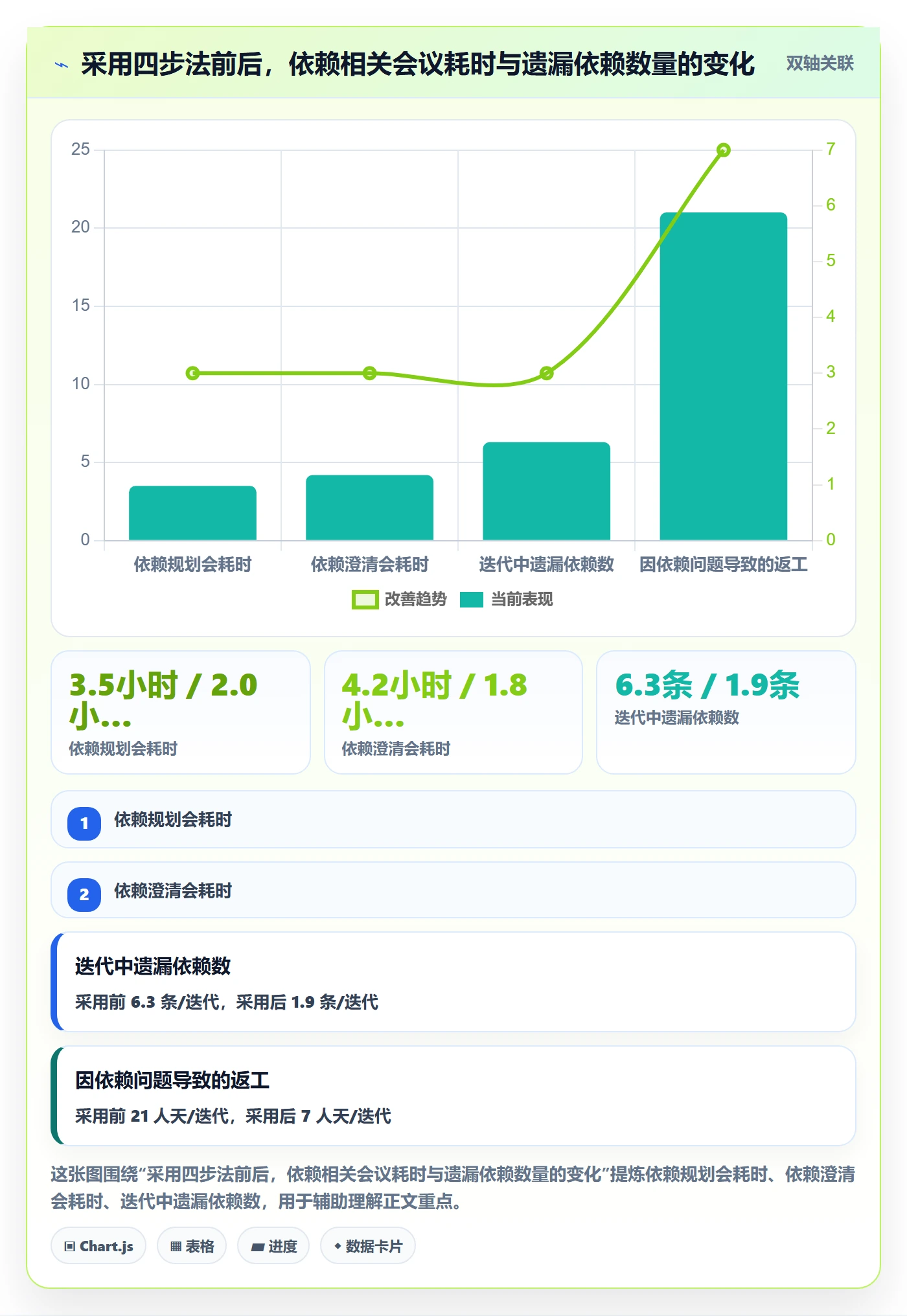Click the 迭代中遗漏依赖数 detail card heading
Viewport: 907px width, 1316px height.
[x=153, y=966]
